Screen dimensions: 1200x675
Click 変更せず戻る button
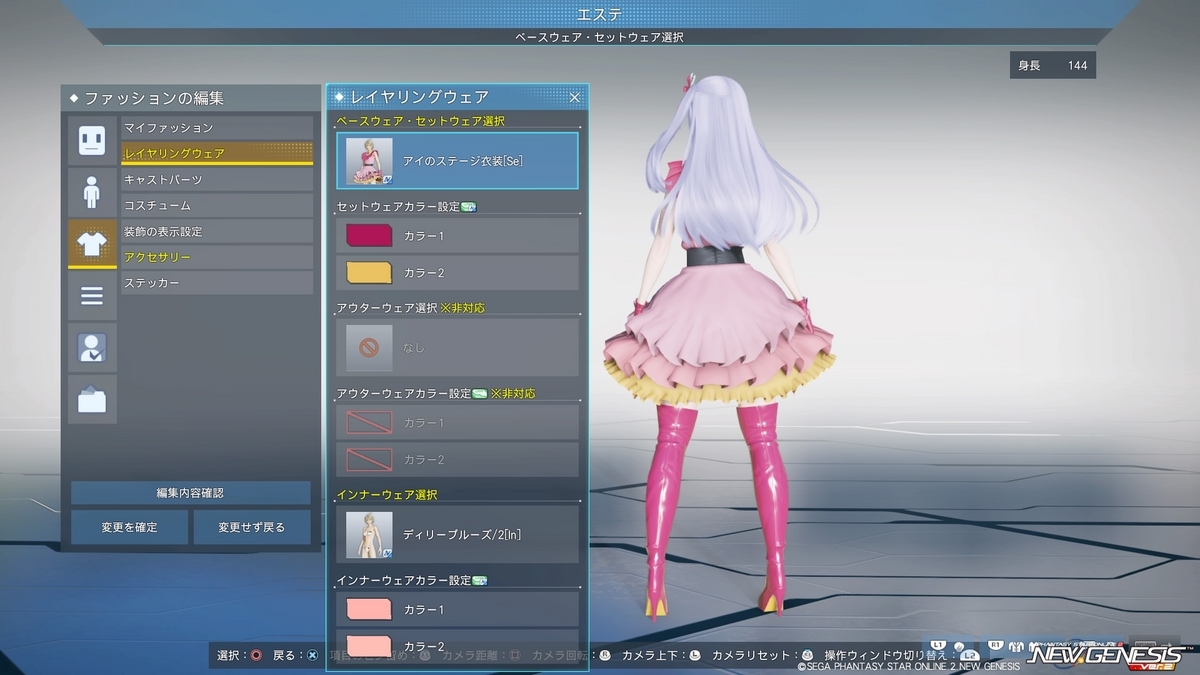coord(252,527)
